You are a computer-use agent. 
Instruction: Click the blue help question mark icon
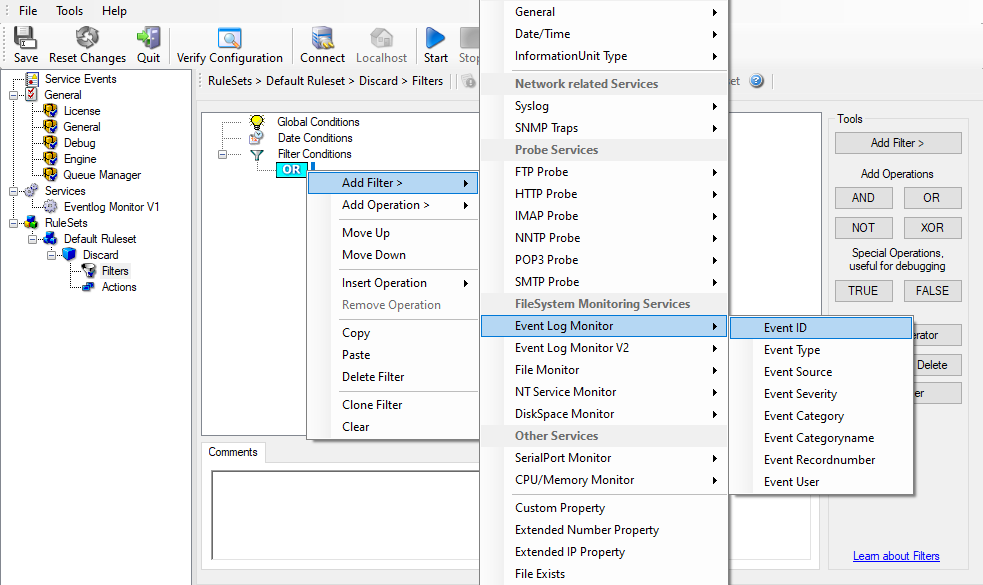[x=757, y=81]
